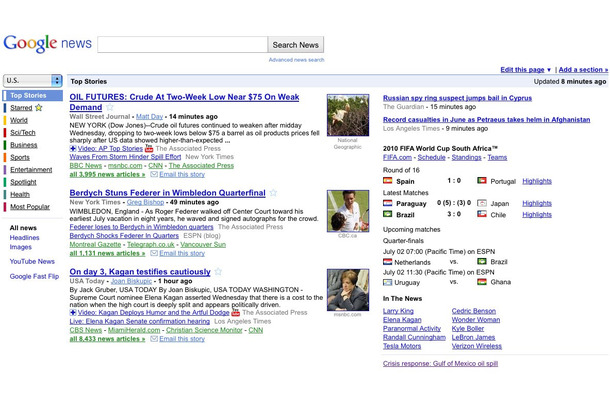Click the Netherlands flag icon
Viewport: 610px width, 400px height.
(x=387, y=261)
